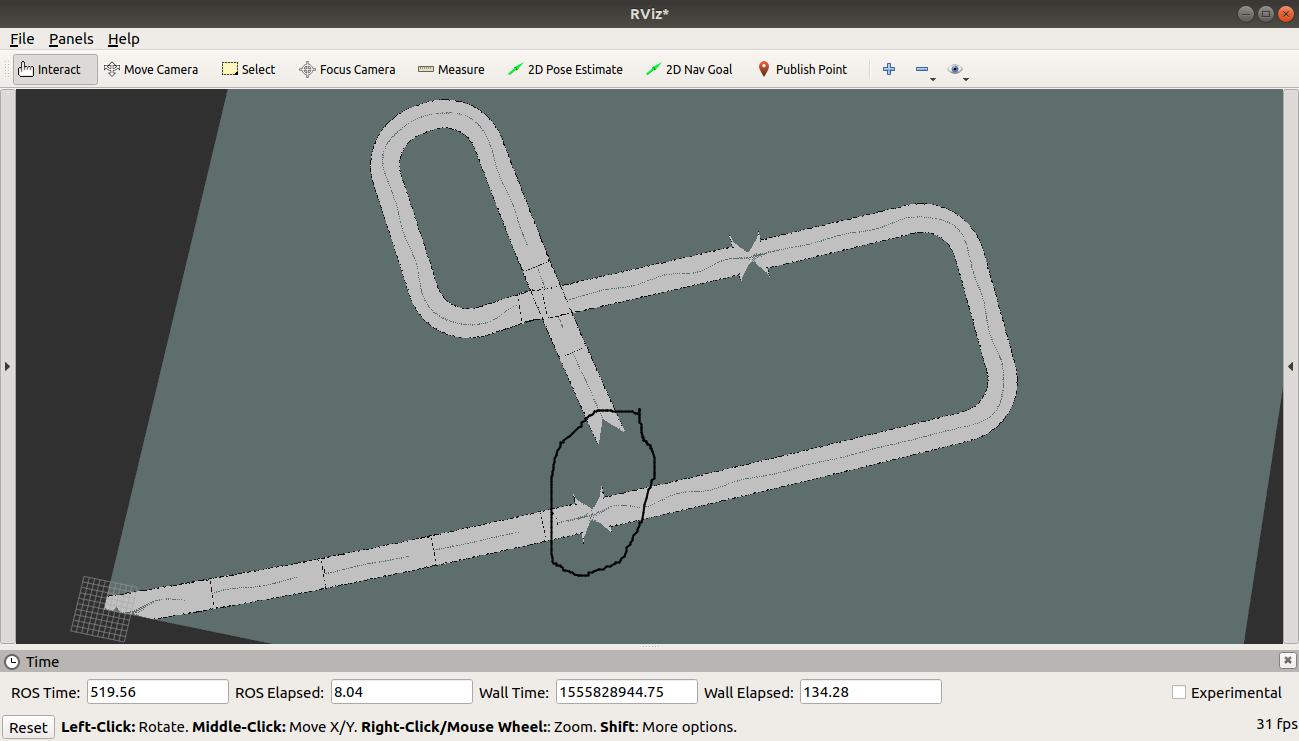
Task: Click the Focus Camera tool
Action: click(x=347, y=69)
